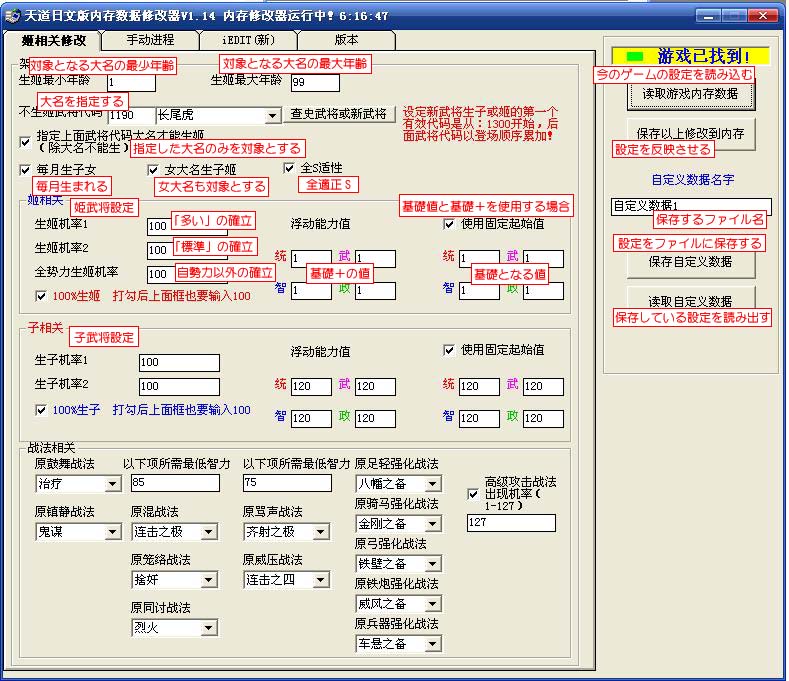The width and height of the screenshot is (789, 681).
Task: Toggle the 每月生子女 checkbox
Action: point(25,170)
